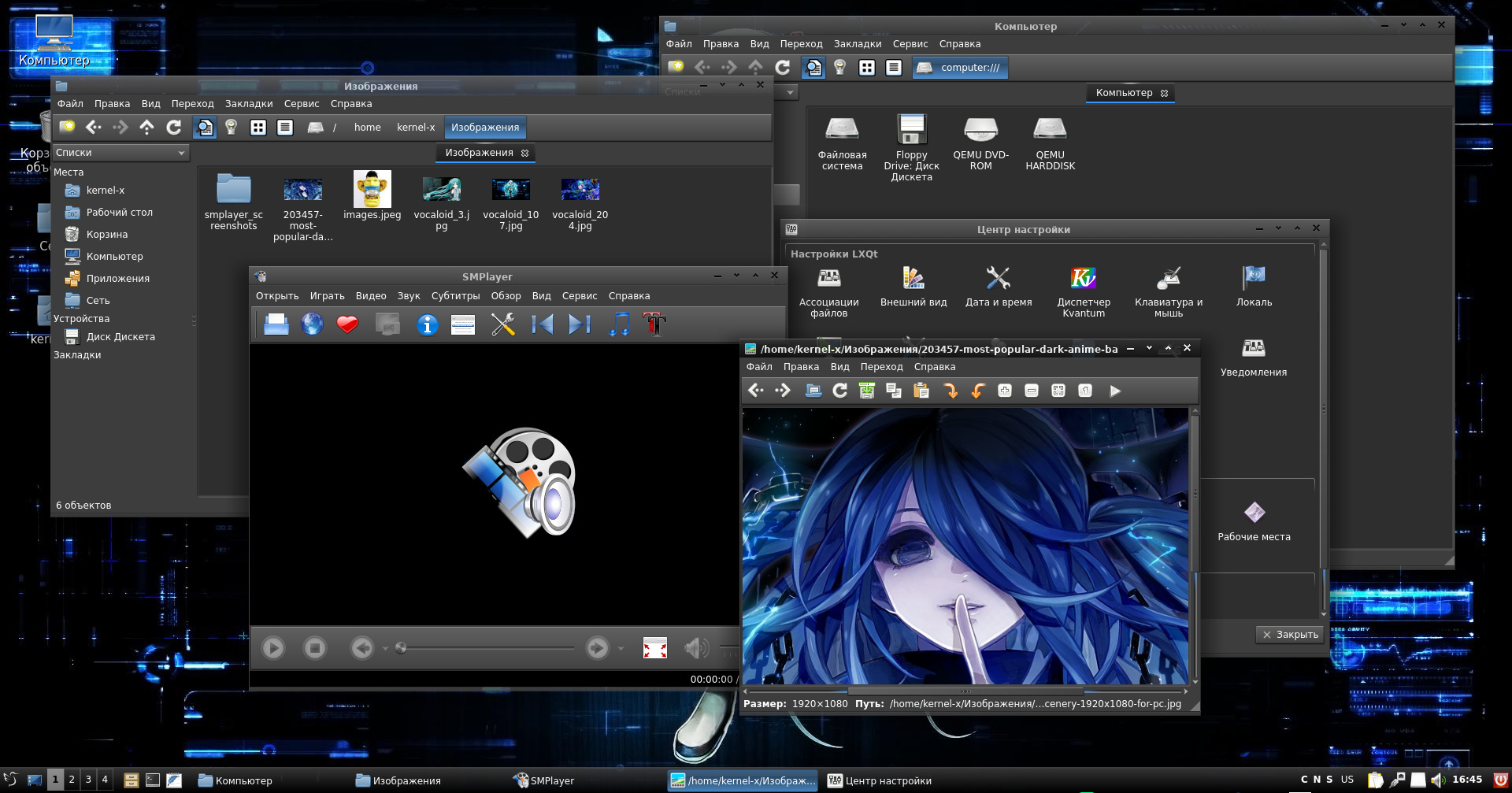Click the globe open-URL icon in SMPlayer
1512x793 pixels.
click(312, 324)
